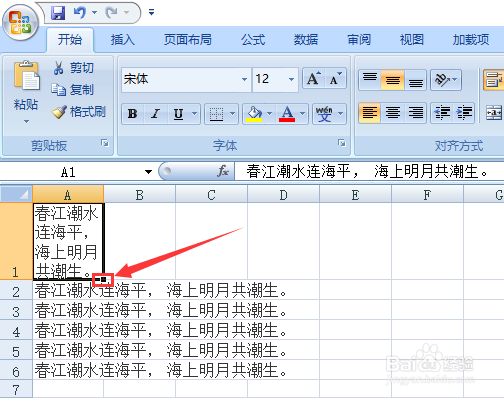Image resolution: width=504 pixels, height=398 pixels.
Task: Show the wén phonetic guide
Action: point(324,114)
